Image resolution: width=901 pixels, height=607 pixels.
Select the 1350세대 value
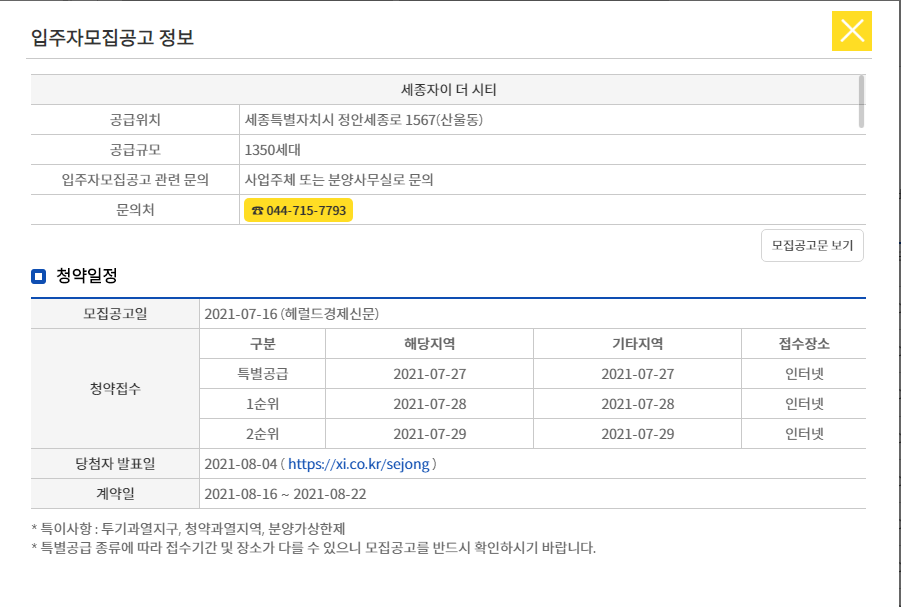[x=272, y=150]
